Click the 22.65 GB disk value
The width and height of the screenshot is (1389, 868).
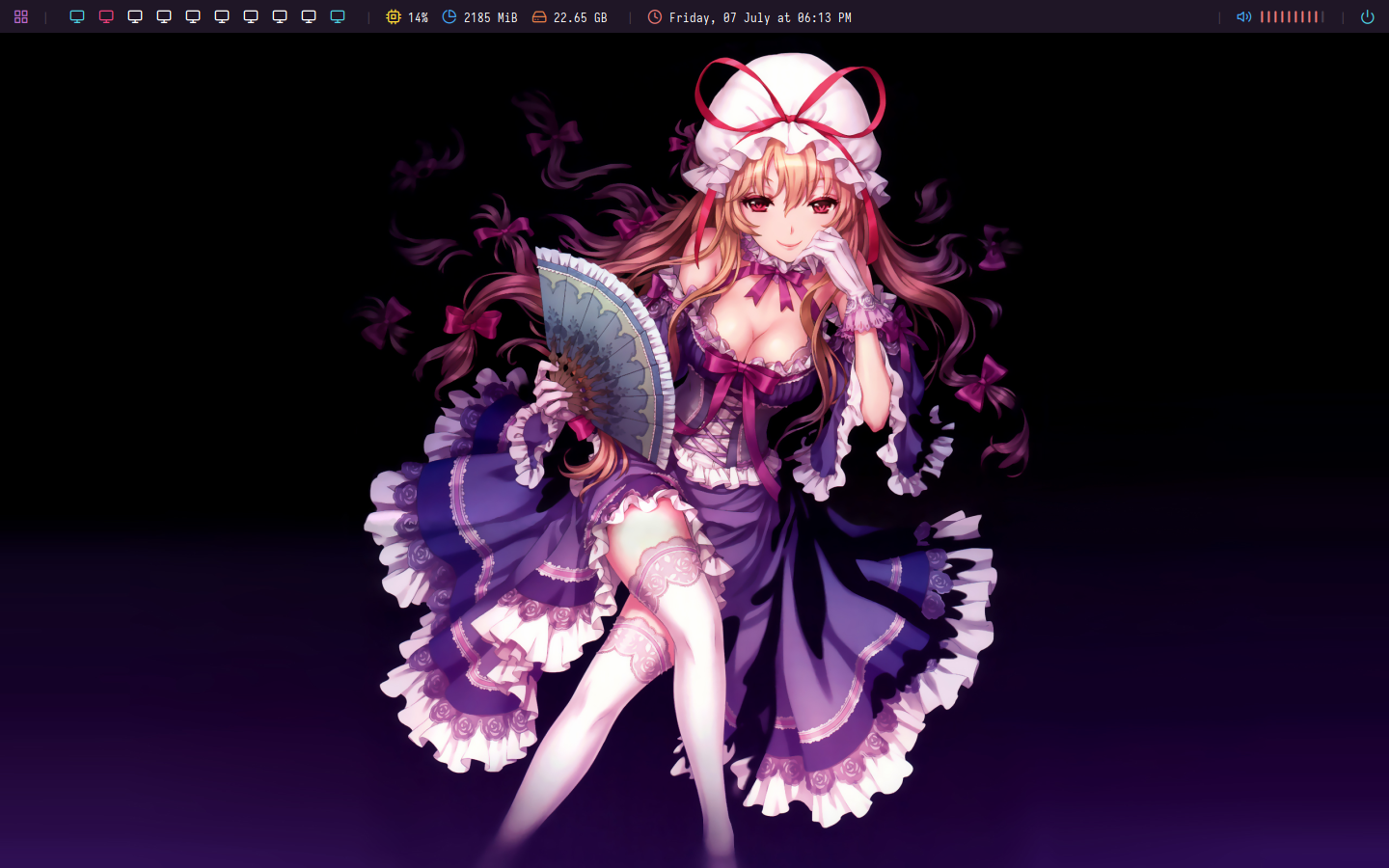(x=581, y=17)
